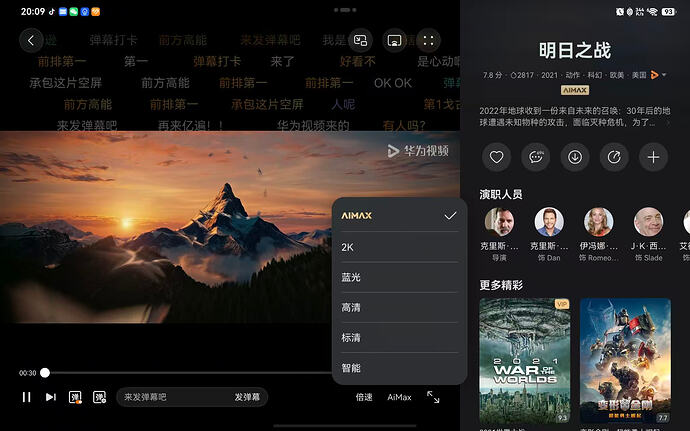690x431 pixels.
Task: Toggle the danmaku display switch
Action: point(75,397)
